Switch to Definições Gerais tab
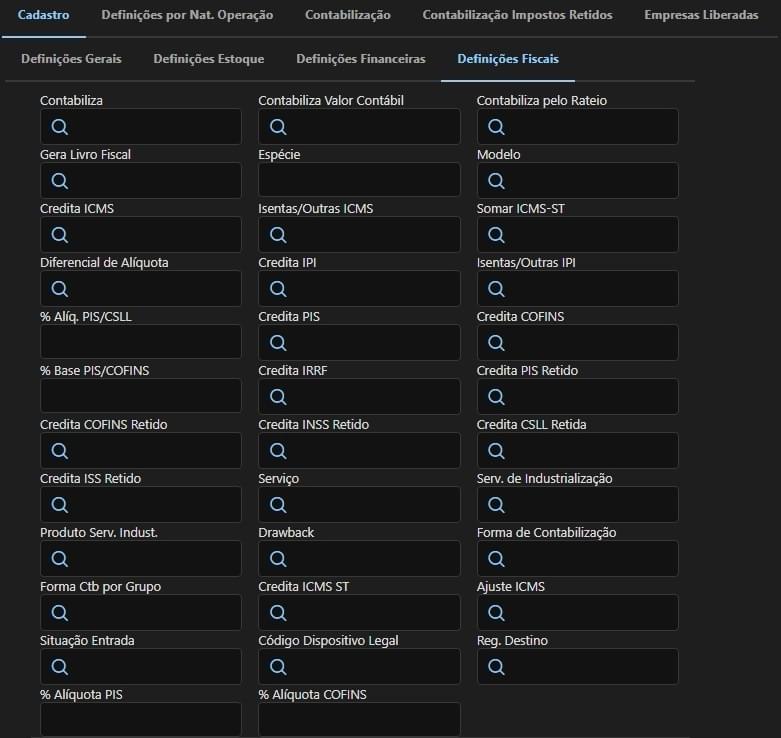The image size is (781, 738). pos(71,59)
